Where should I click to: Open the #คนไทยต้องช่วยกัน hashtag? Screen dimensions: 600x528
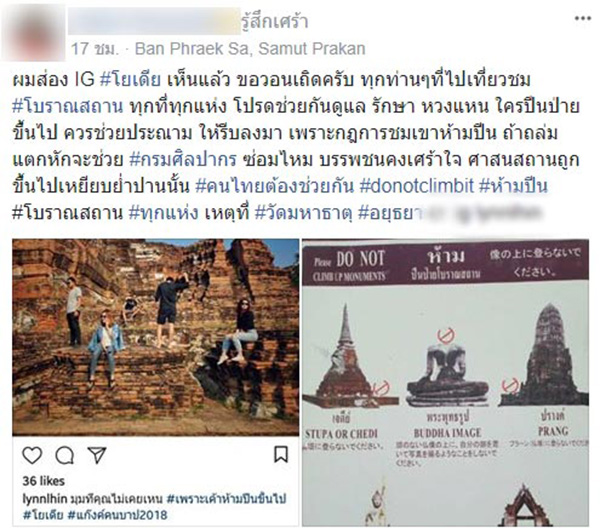(274, 186)
